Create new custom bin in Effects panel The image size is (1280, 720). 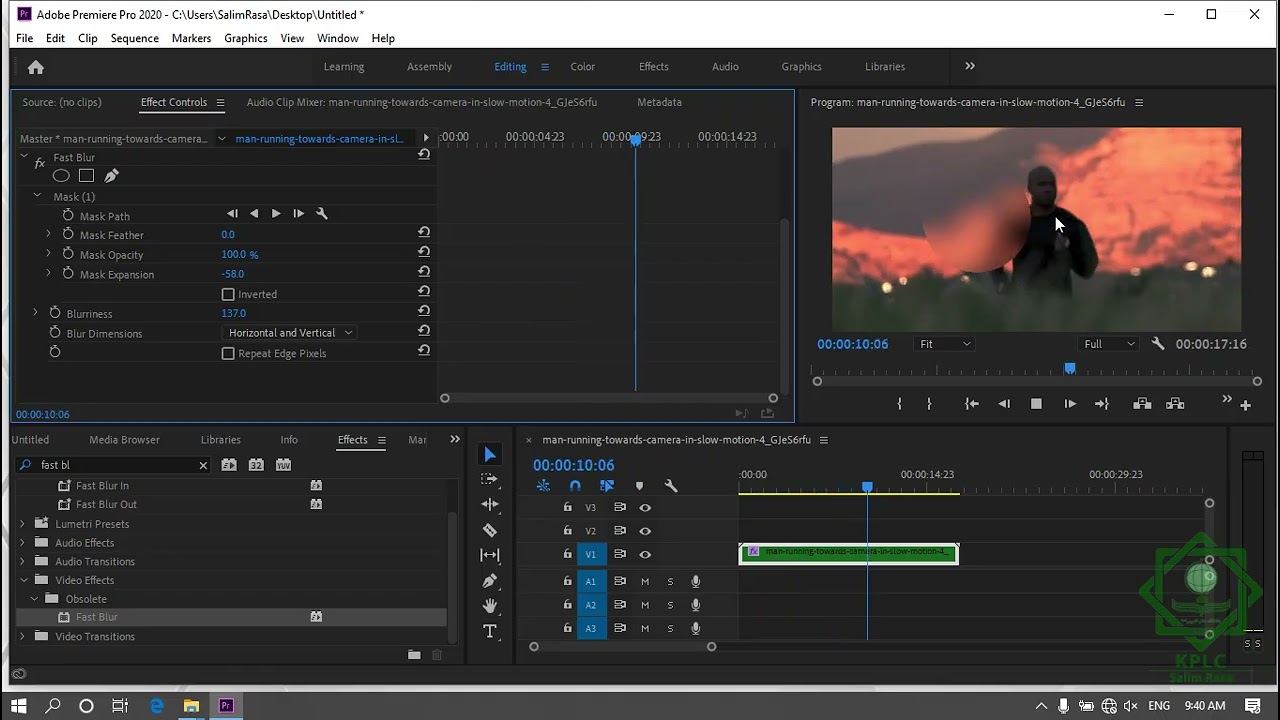pos(414,655)
